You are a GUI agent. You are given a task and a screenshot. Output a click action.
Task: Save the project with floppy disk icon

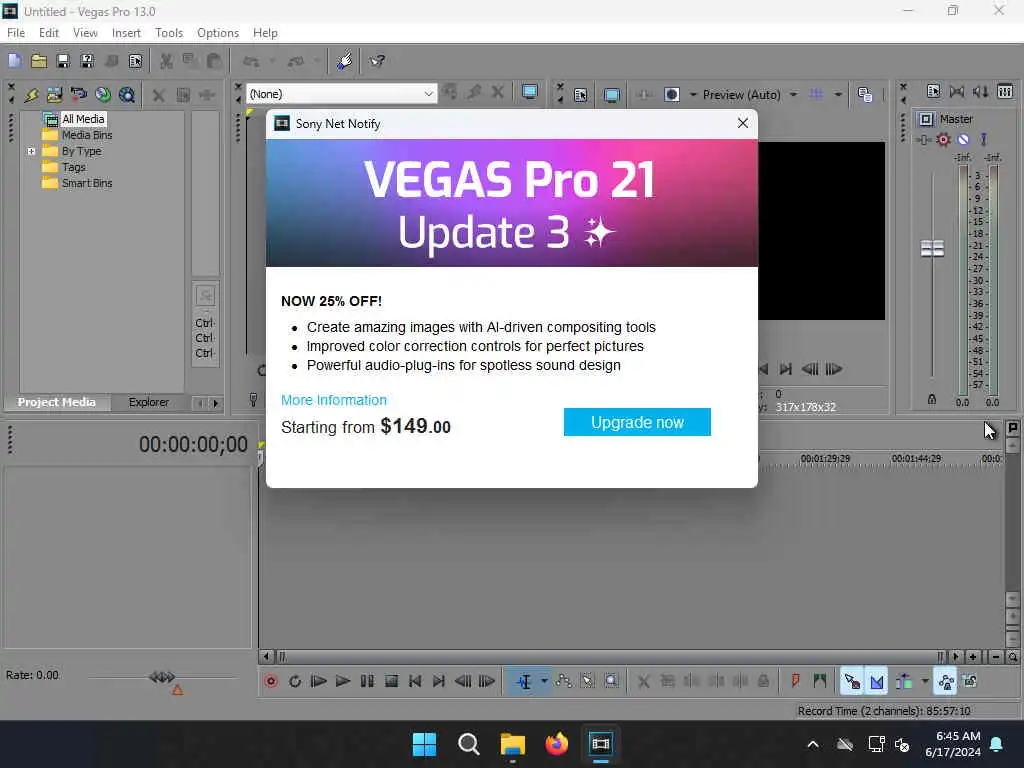click(63, 61)
